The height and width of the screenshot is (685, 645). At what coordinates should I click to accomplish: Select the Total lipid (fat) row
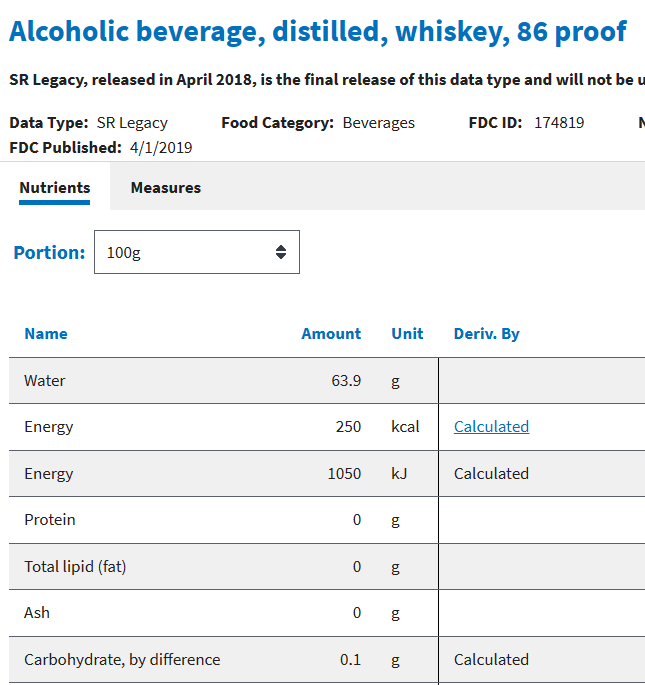point(327,567)
